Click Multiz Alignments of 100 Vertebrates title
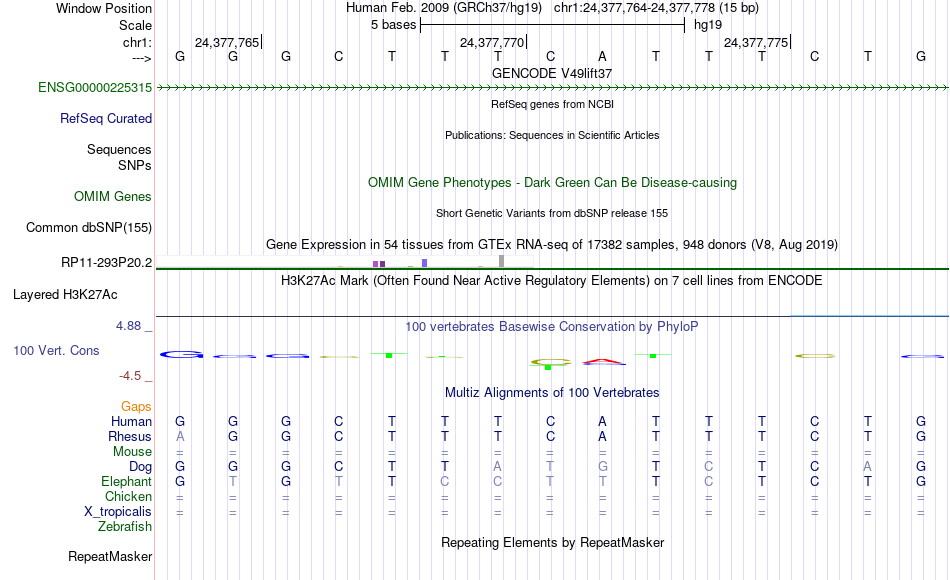Screen dimensions: 950x580 point(552,392)
